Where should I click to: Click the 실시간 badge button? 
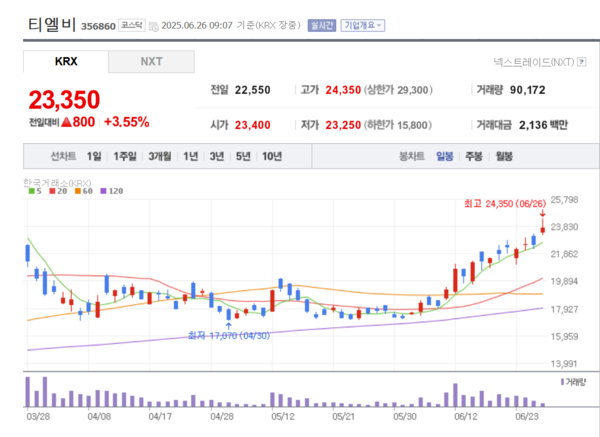[x=321, y=26]
